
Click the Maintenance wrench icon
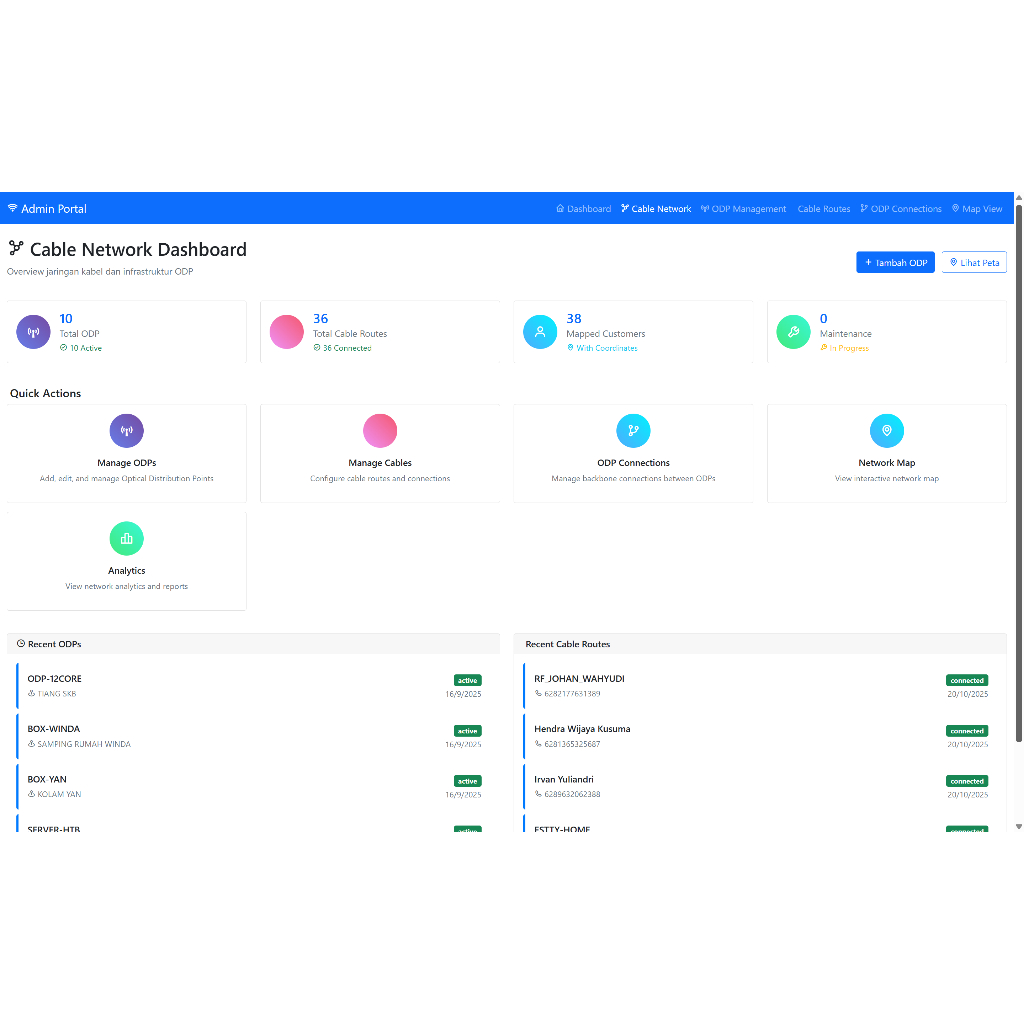tap(793, 332)
